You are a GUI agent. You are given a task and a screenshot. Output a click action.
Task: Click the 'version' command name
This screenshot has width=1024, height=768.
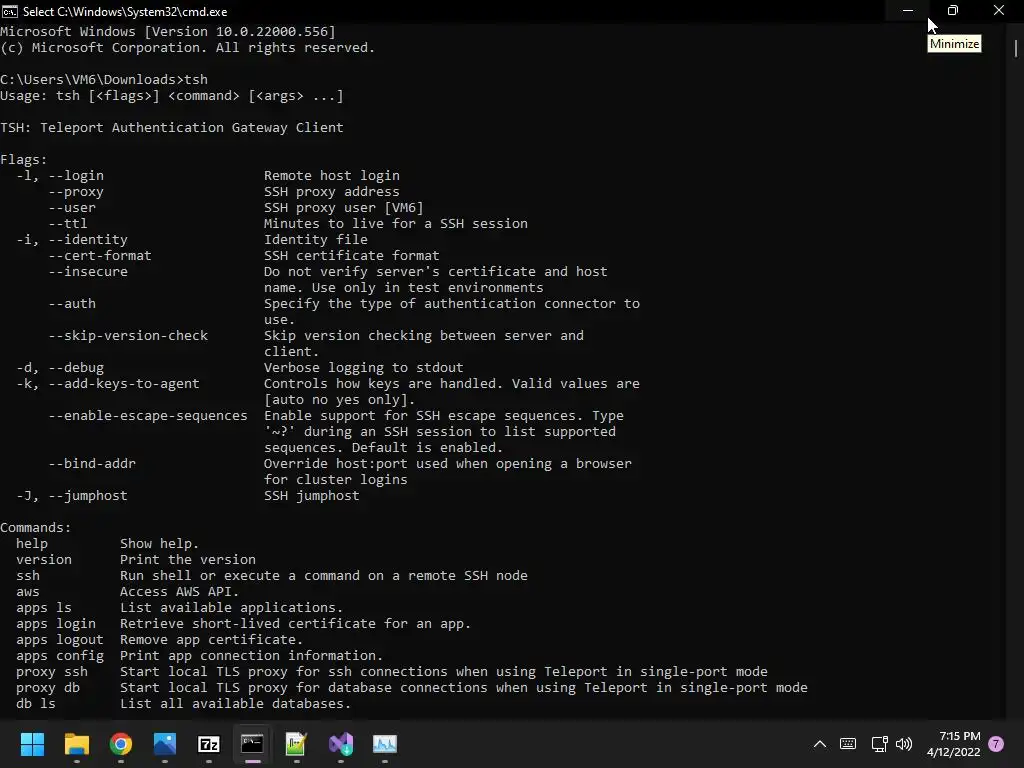pyautogui.click(x=44, y=560)
